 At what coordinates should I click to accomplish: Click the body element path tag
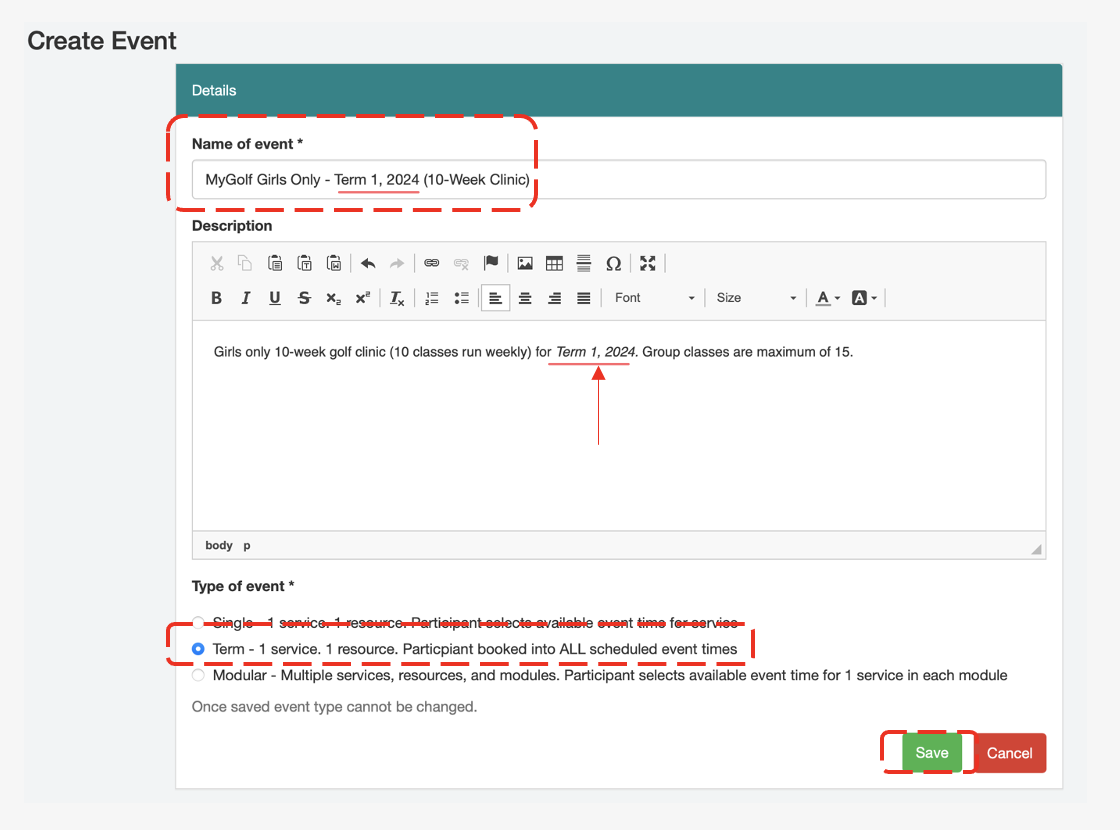219,545
